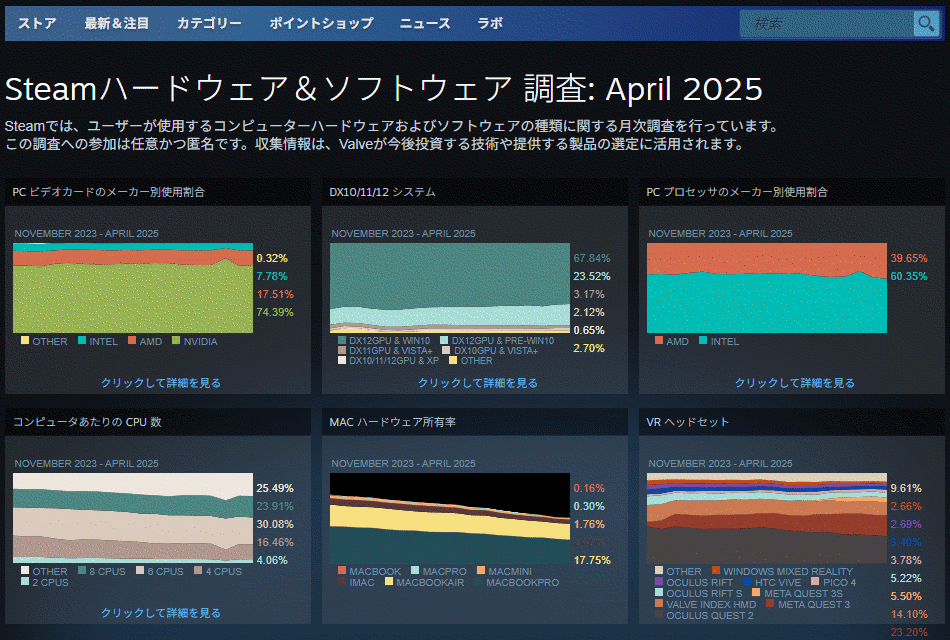950x640 pixels.
Task: Open CPU 数 chart details link
Action: (161, 613)
